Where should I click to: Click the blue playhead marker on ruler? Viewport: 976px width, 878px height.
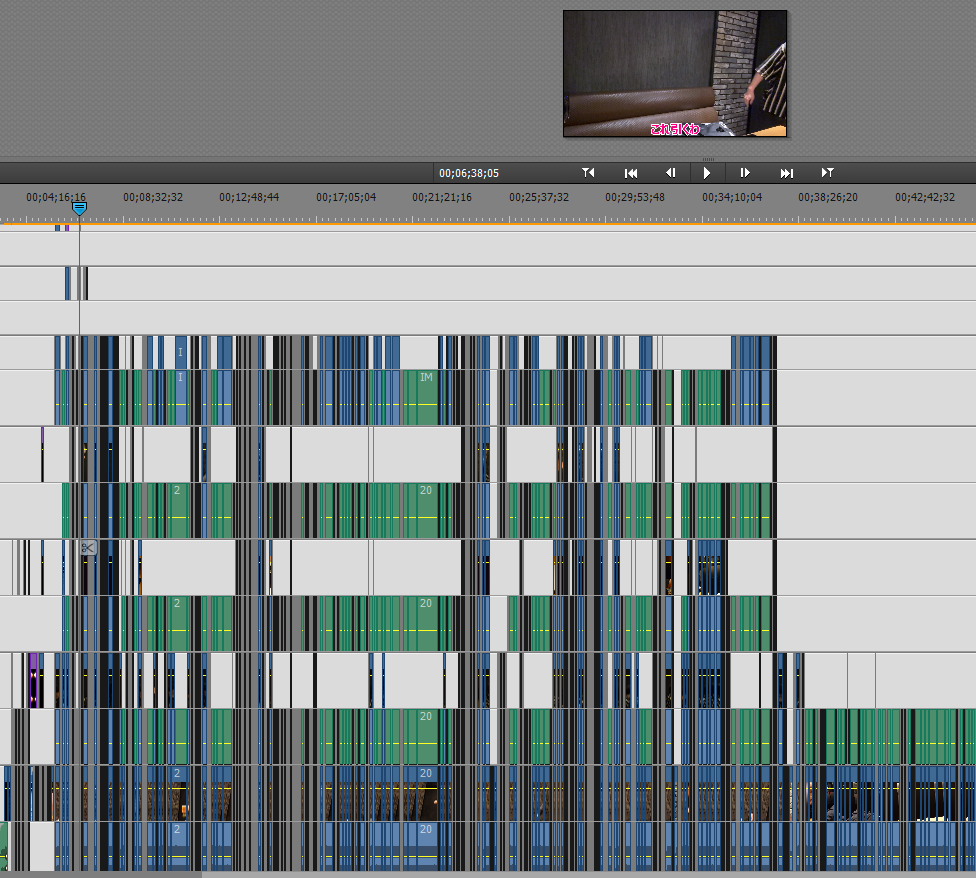pos(79,208)
